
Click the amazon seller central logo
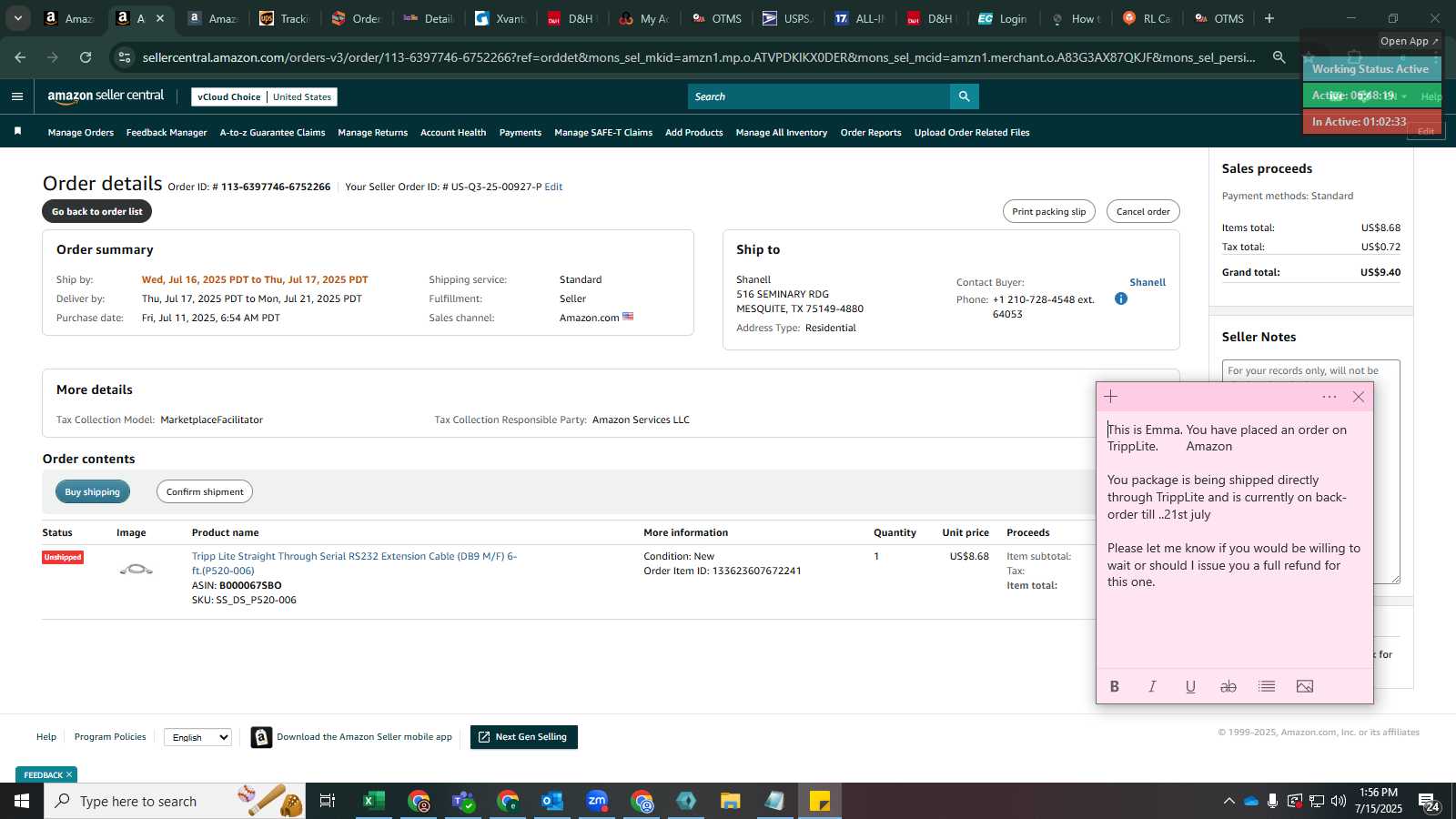pyautogui.click(x=106, y=96)
